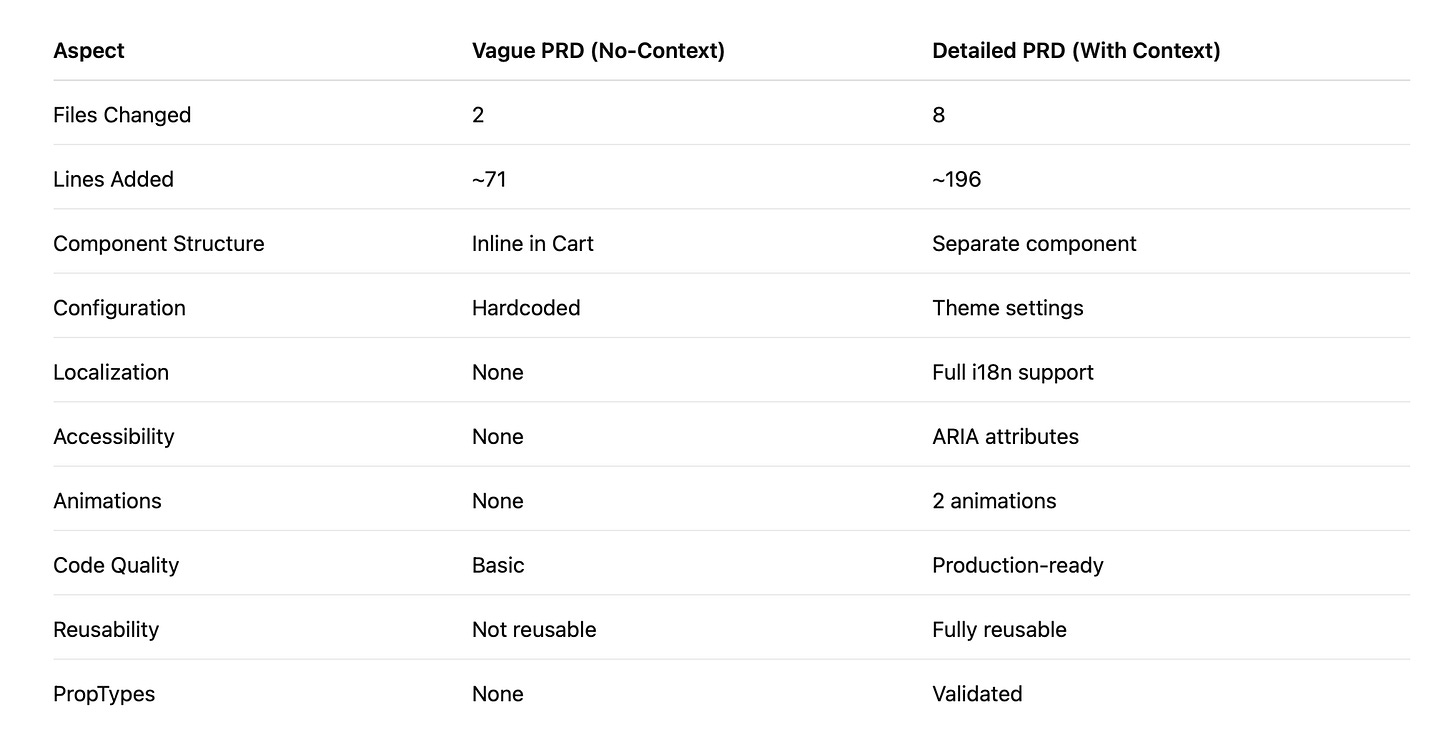Screen dimensions: 1456x745
Task: Click the Vague PRD (No-Context) header
Action: point(598,50)
